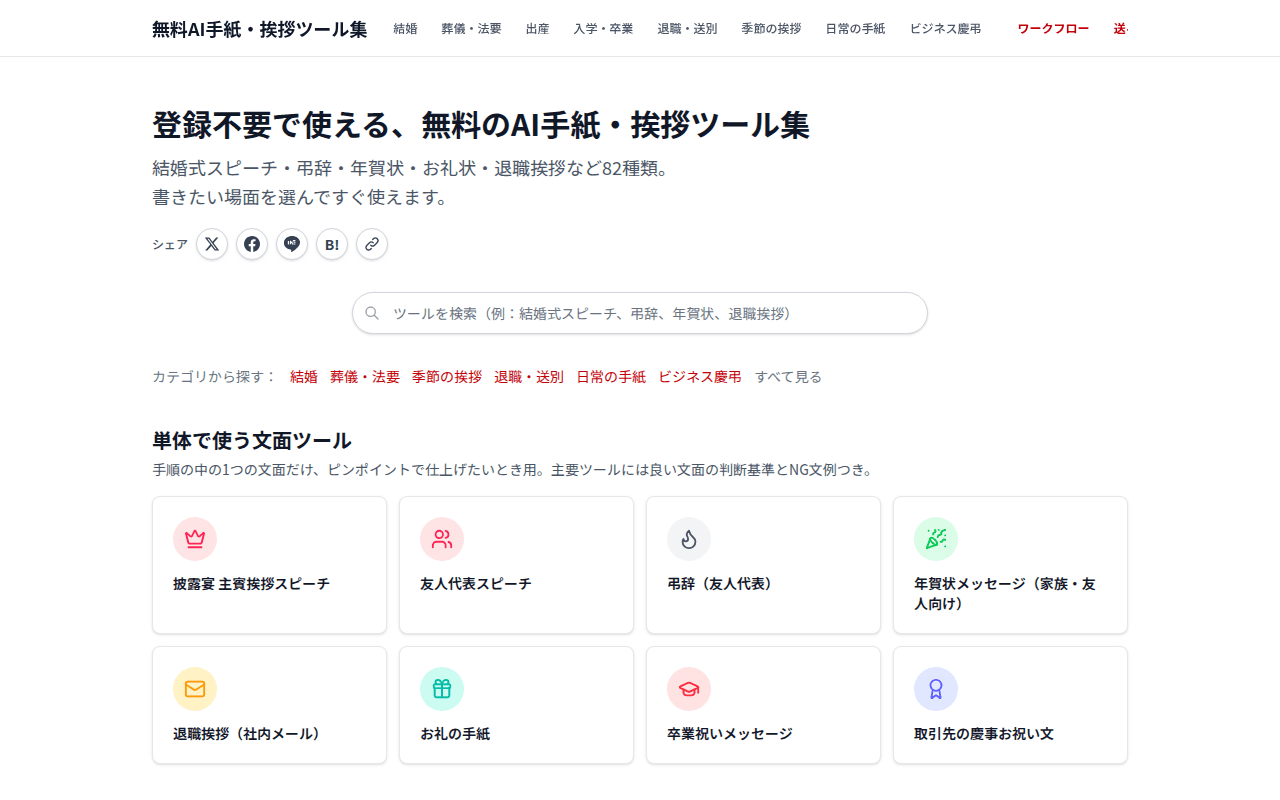Open ワークフロー in top navigation
1280x800 pixels.
(x=1054, y=28)
